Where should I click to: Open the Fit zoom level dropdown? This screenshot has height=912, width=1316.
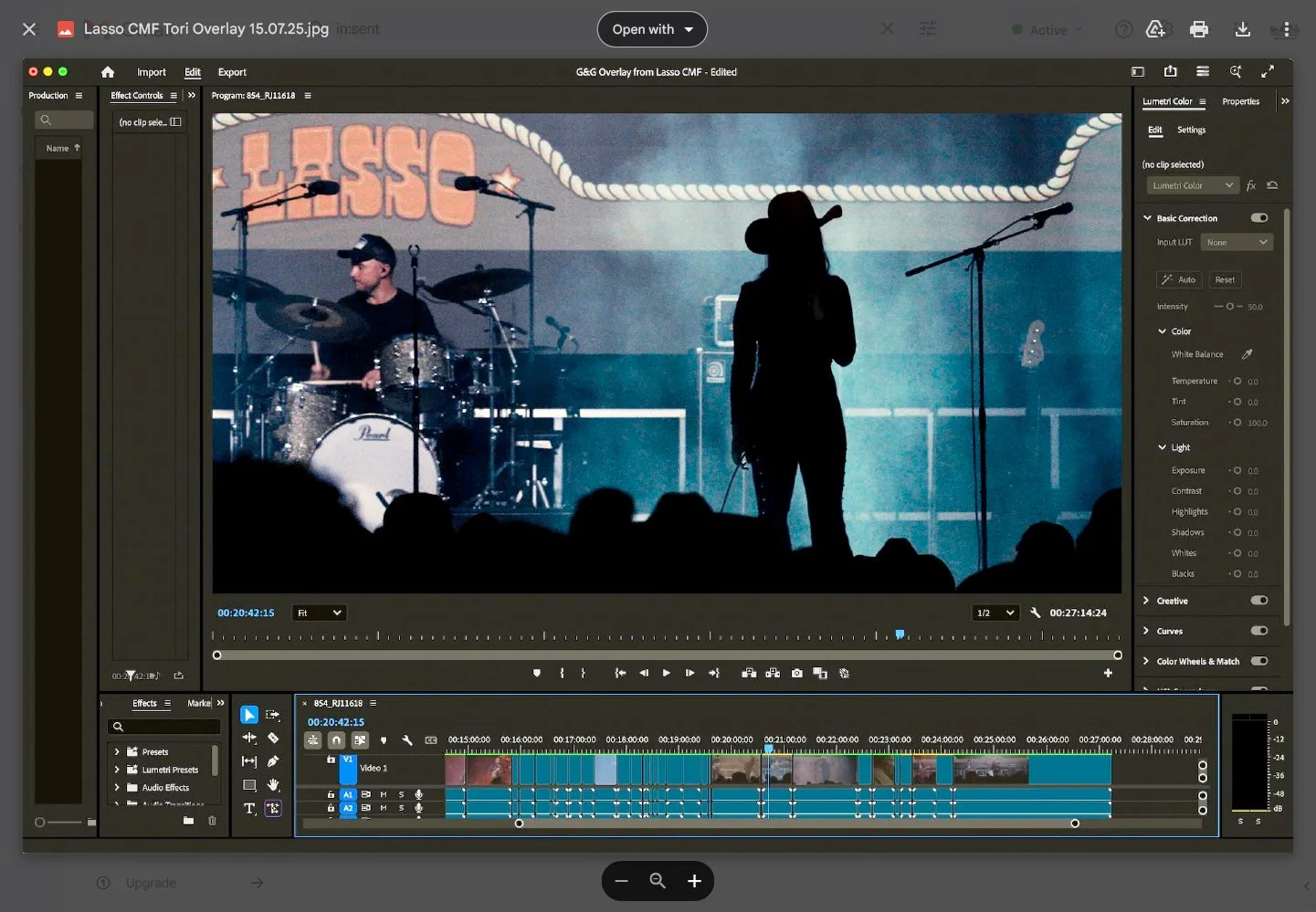click(x=319, y=613)
